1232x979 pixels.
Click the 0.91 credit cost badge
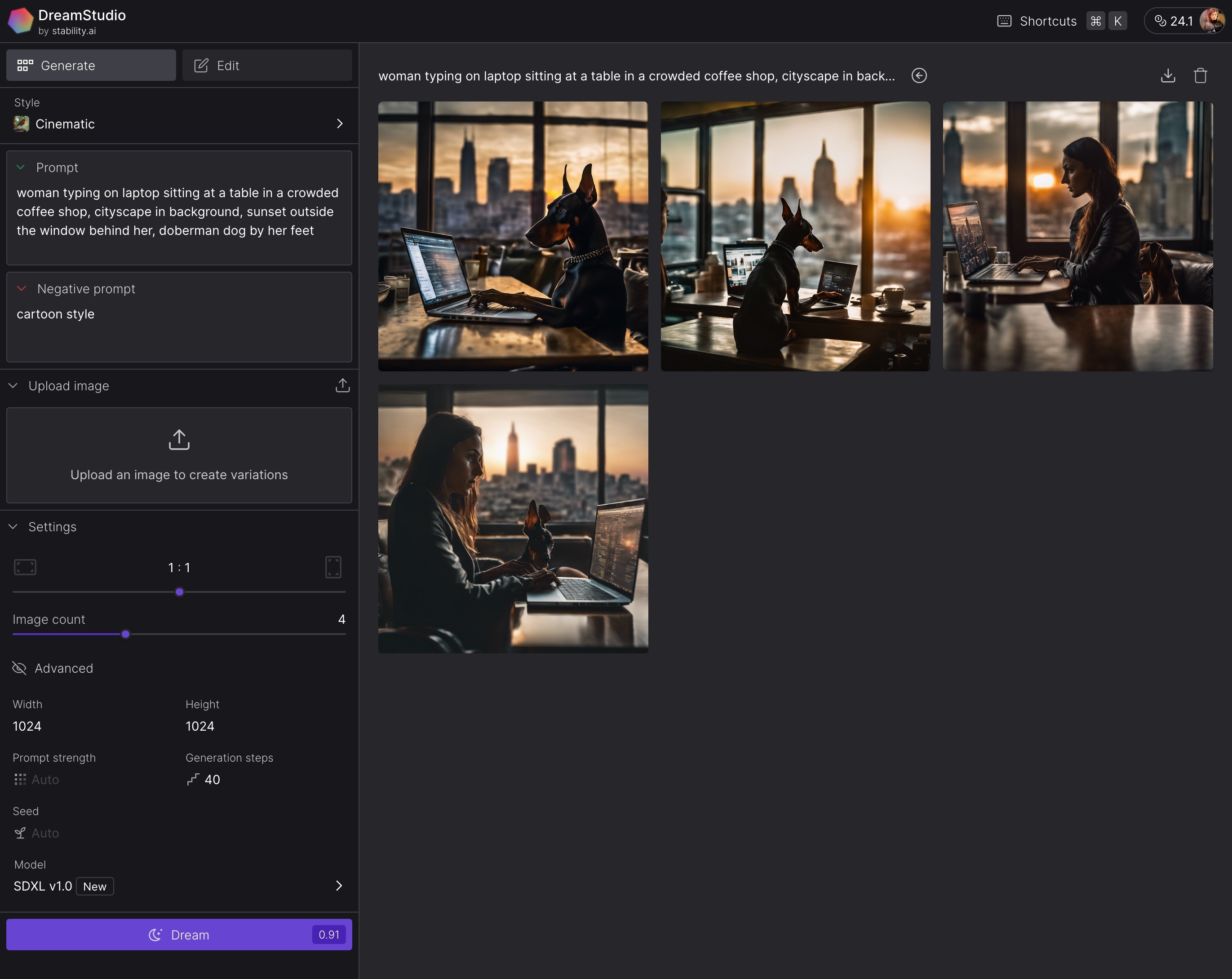[x=329, y=935]
